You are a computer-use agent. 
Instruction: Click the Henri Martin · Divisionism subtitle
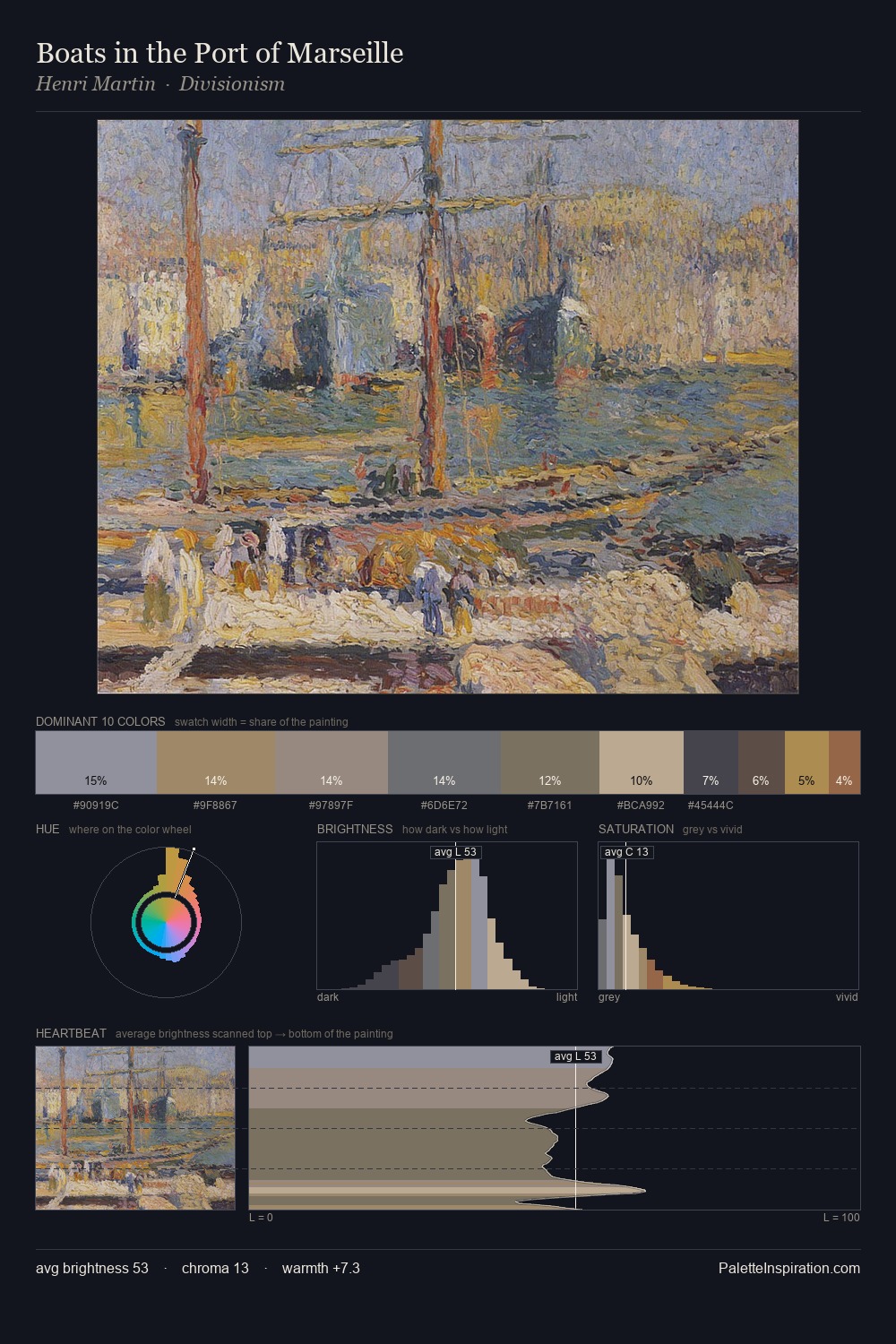click(x=160, y=84)
